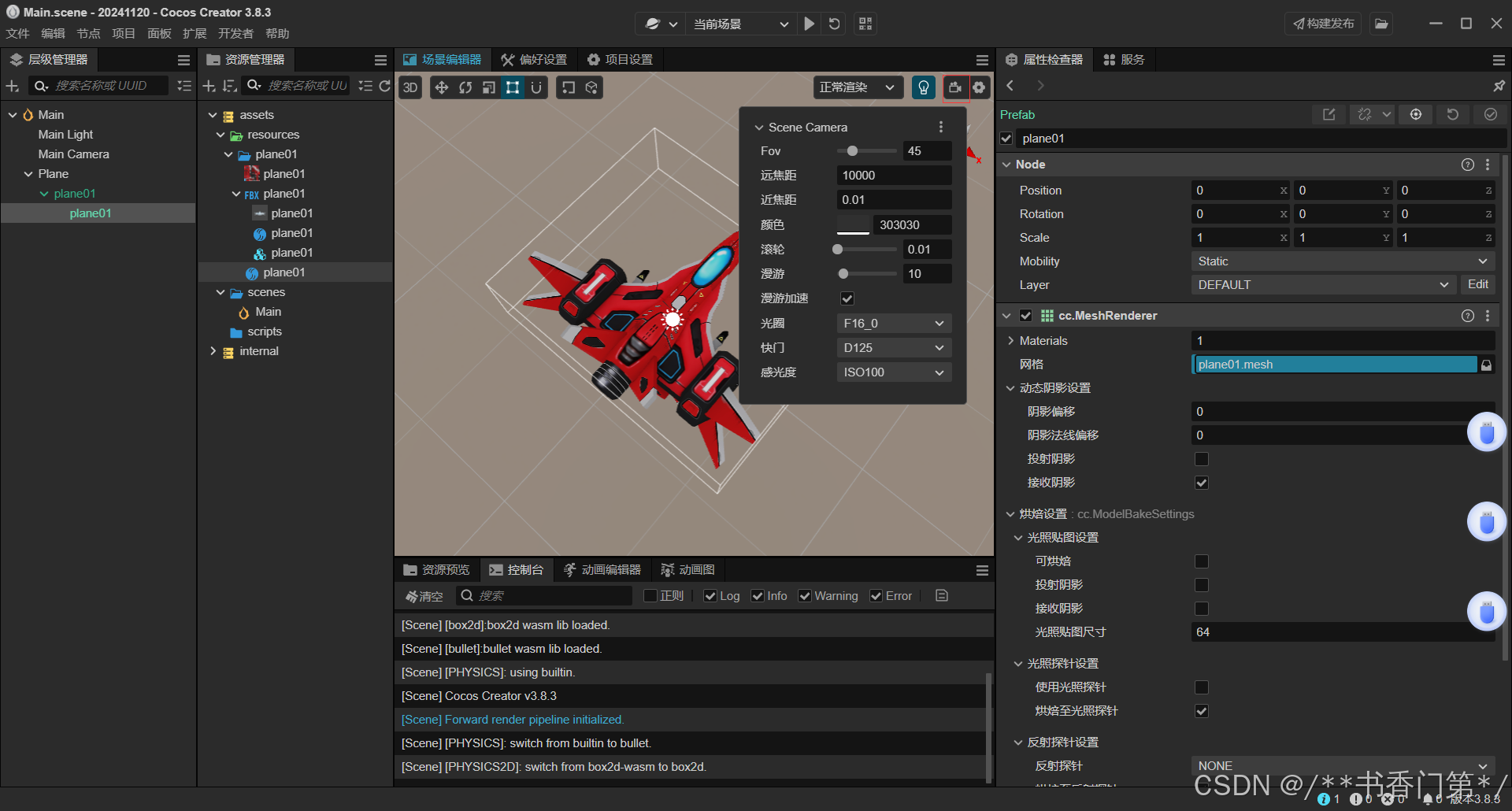Image resolution: width=1512 pixels, height=811 pixels.
Task: Click the prefab edit asset icon
Action: tap(1329, 114)
